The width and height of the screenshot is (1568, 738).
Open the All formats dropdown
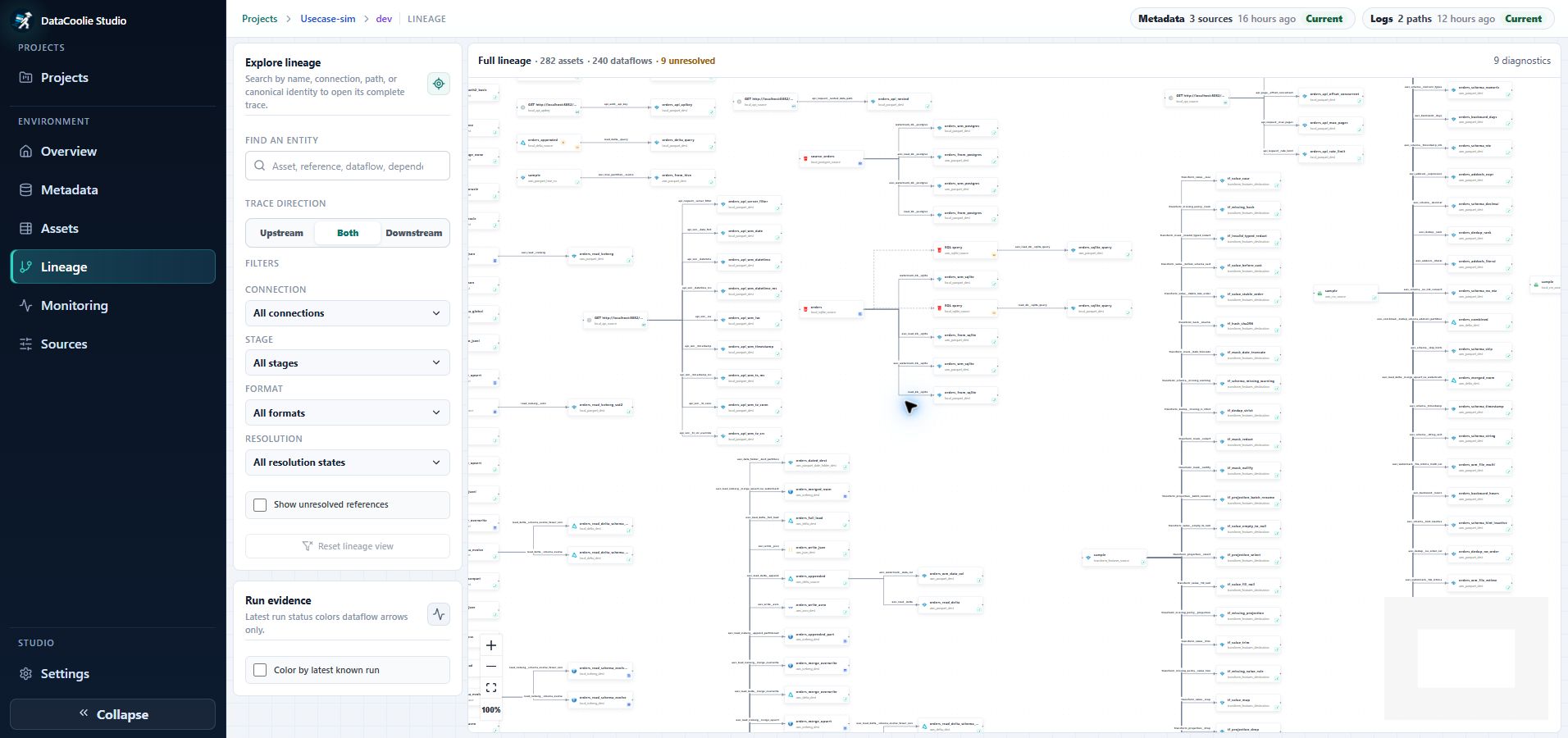coord(348,413)
